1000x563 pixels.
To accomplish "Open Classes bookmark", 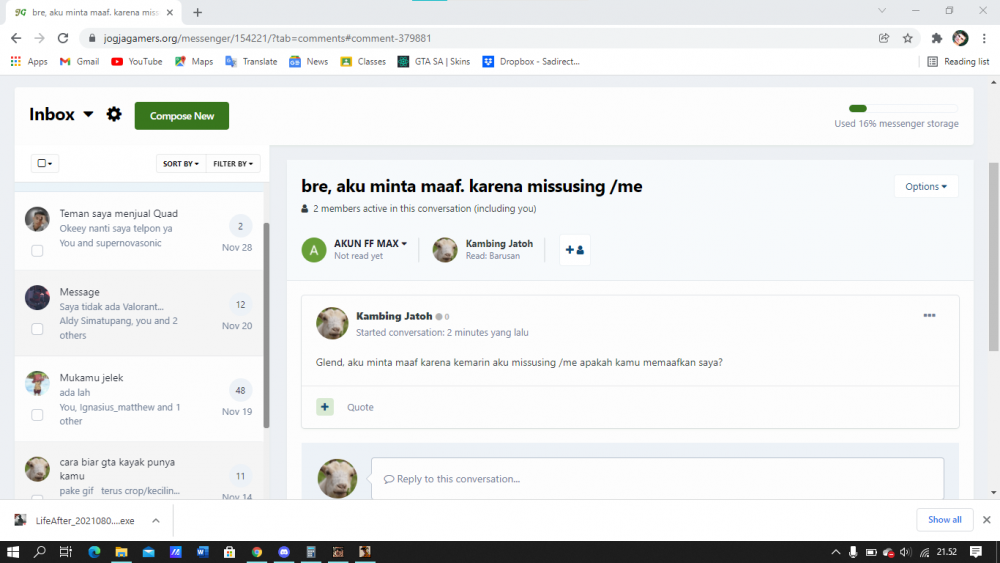I will 364,62.
